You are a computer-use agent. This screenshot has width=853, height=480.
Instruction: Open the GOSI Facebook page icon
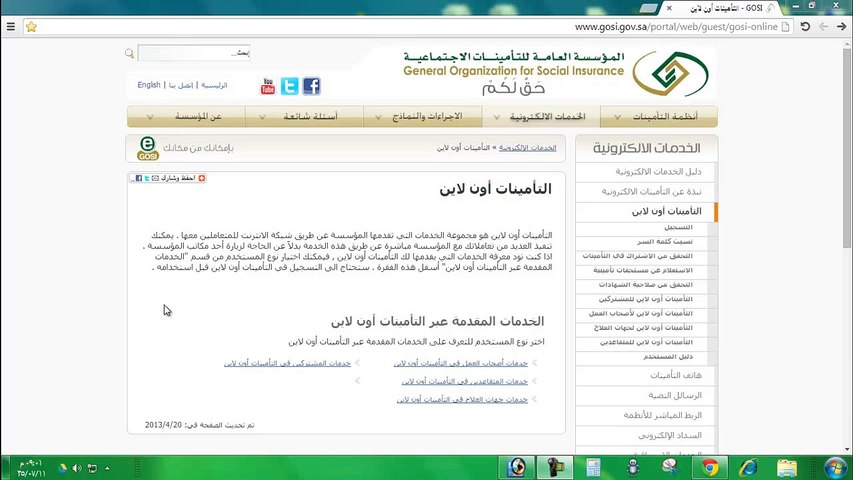pyautogui.click(x=312, y=86)
